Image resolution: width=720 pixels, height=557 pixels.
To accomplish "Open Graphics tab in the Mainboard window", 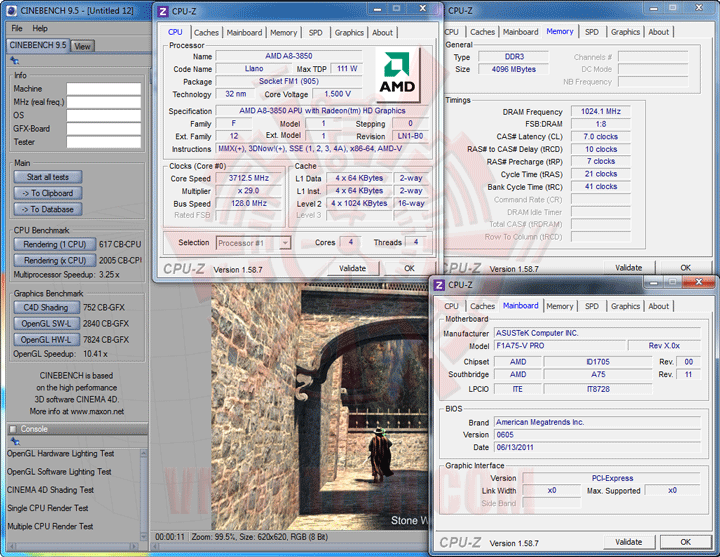I will coord(625,306).
